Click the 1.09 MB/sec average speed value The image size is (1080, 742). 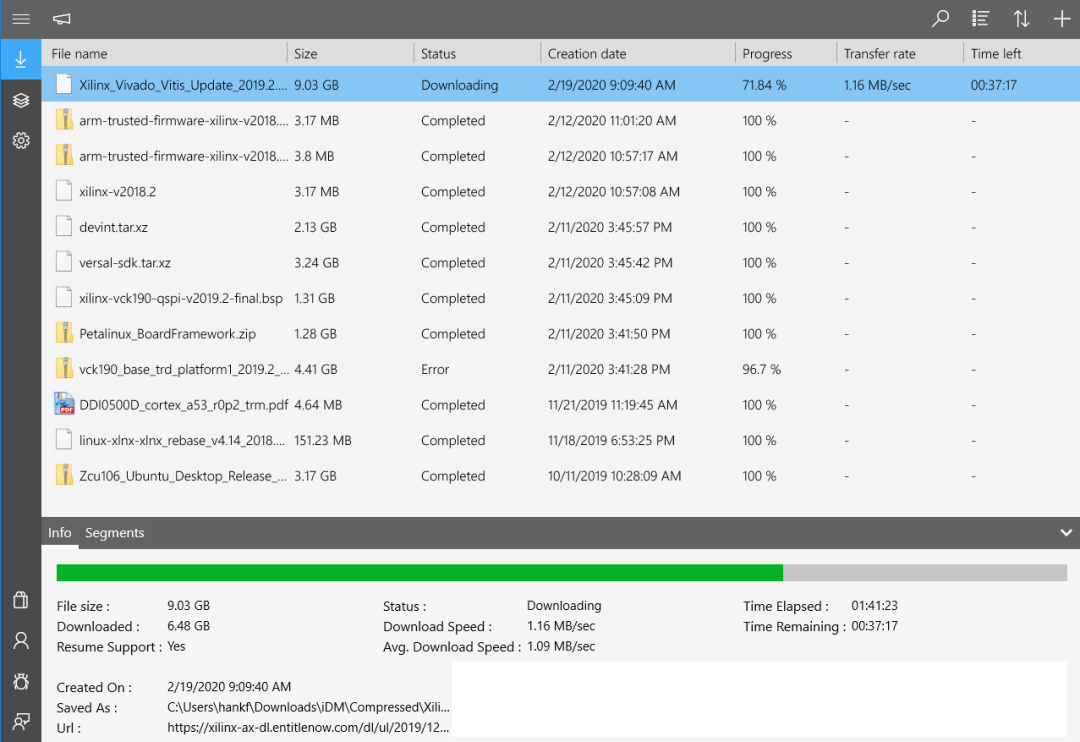(561, 646)
